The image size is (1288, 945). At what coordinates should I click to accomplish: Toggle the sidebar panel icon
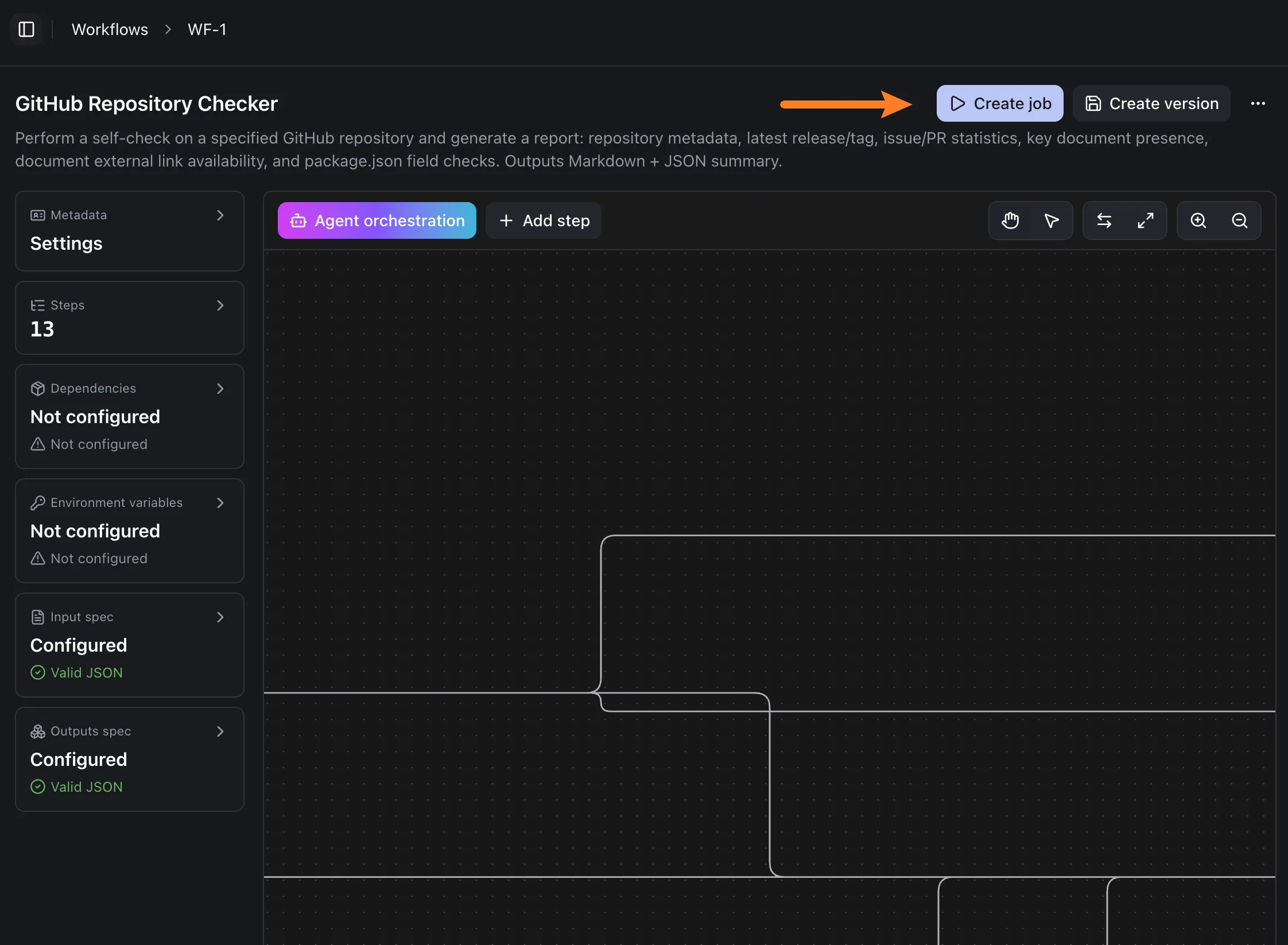pos(26,29)
